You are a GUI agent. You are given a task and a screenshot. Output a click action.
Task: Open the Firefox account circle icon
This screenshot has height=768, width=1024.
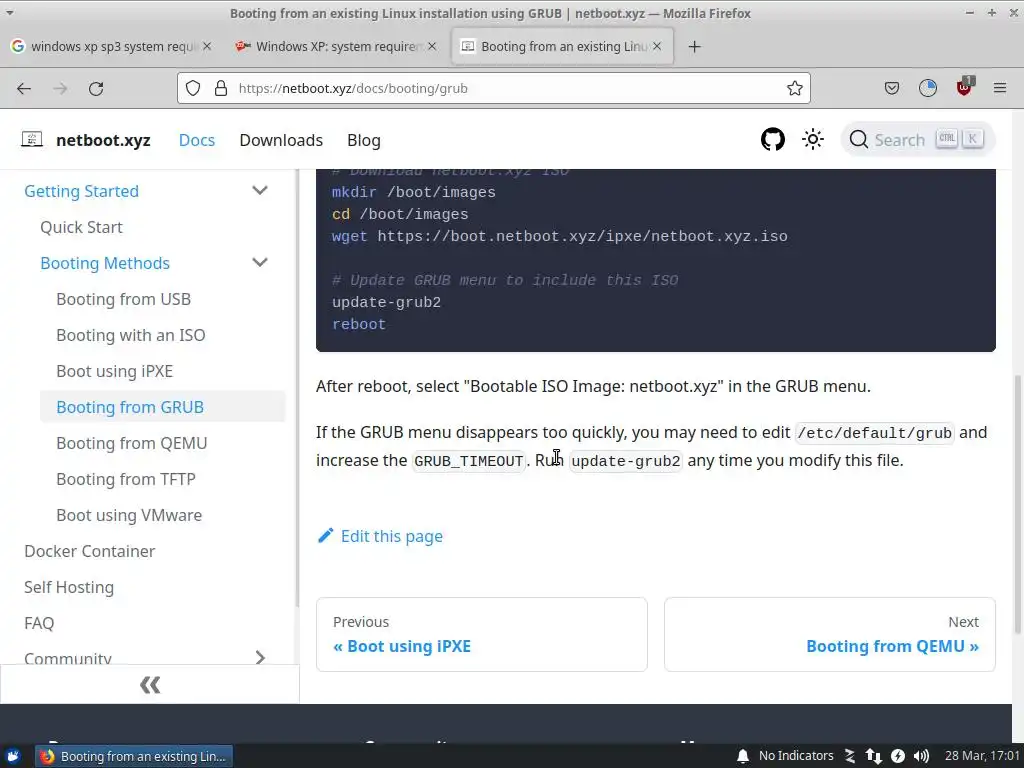(927, 88)
